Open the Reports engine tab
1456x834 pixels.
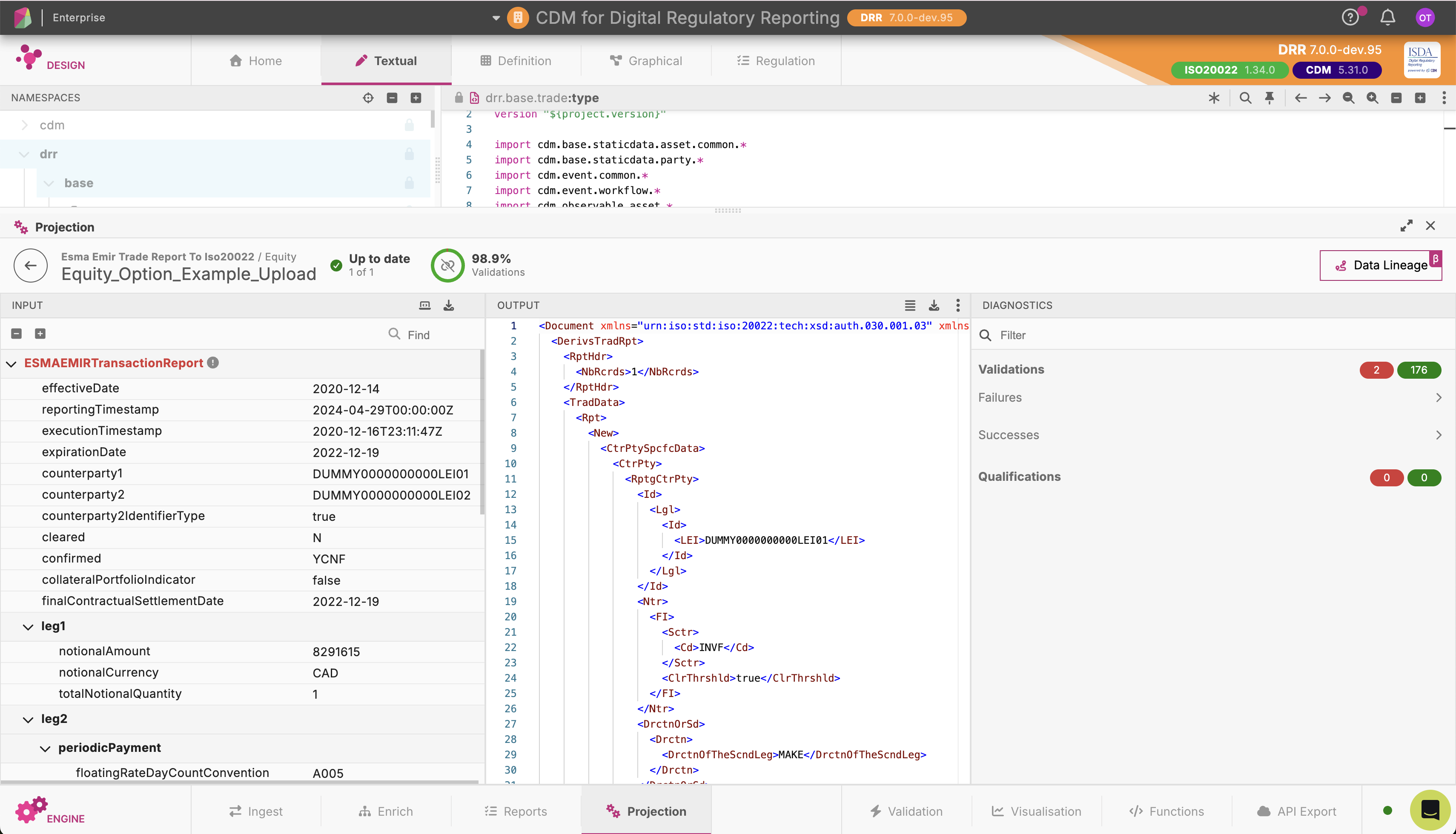(x=516, y=811)
